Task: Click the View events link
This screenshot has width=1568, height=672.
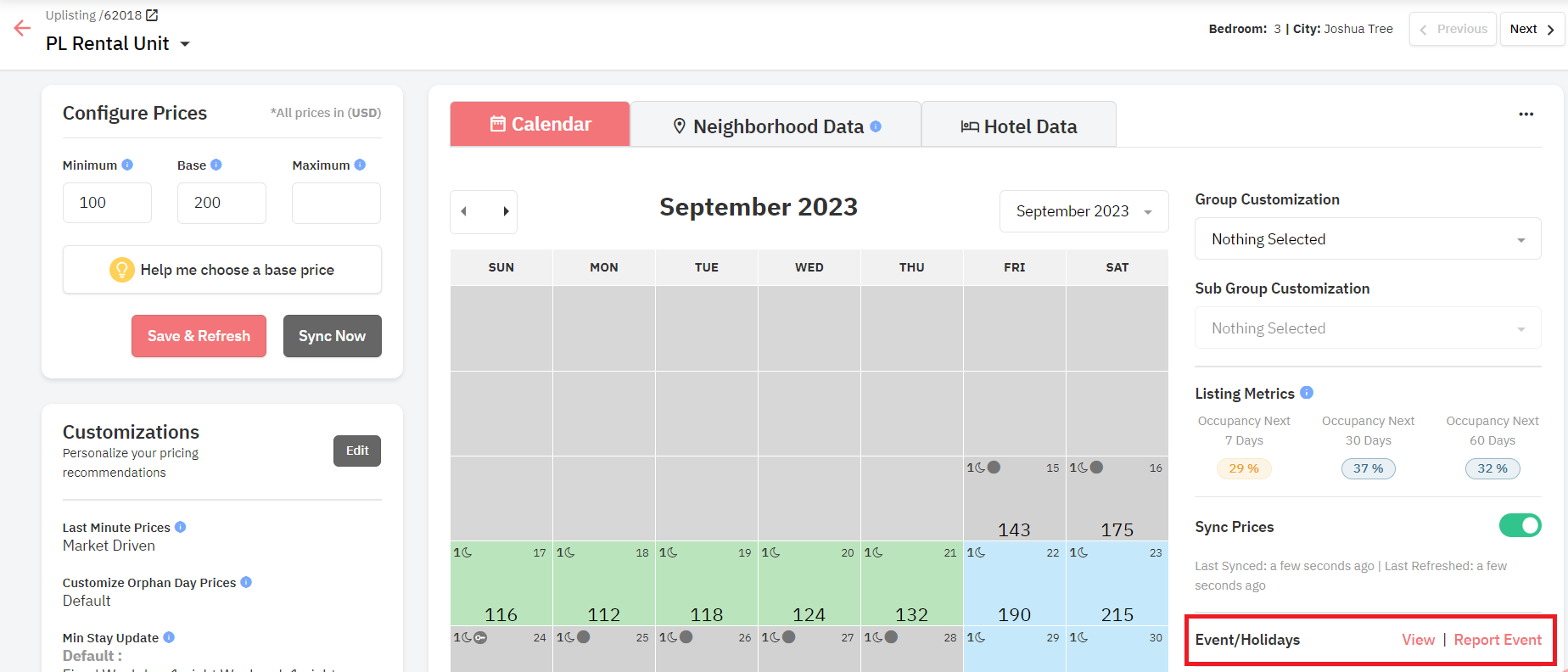Action: (1418, 640)
